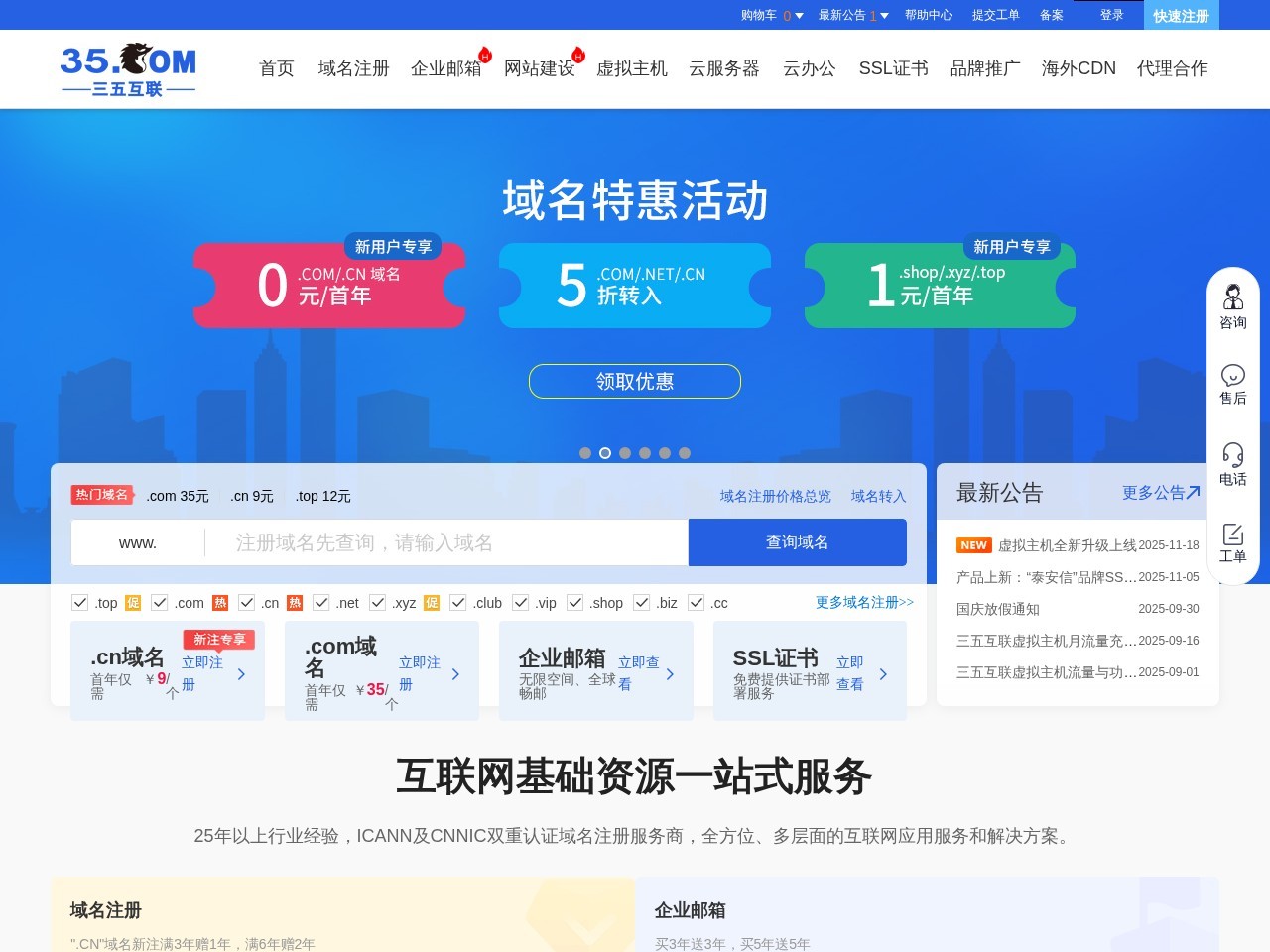The width and height of the screenshot is (1270, 952).
Task: Click the NEW badge on 虚拟主机 announcement
Action: tap(973, 544)
